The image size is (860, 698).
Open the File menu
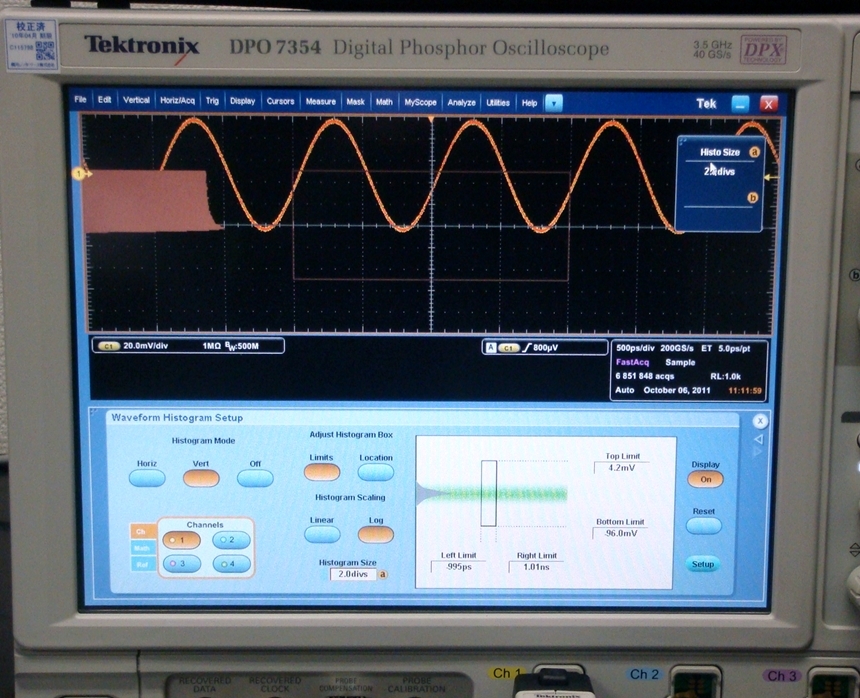click(x=80, y=100)
